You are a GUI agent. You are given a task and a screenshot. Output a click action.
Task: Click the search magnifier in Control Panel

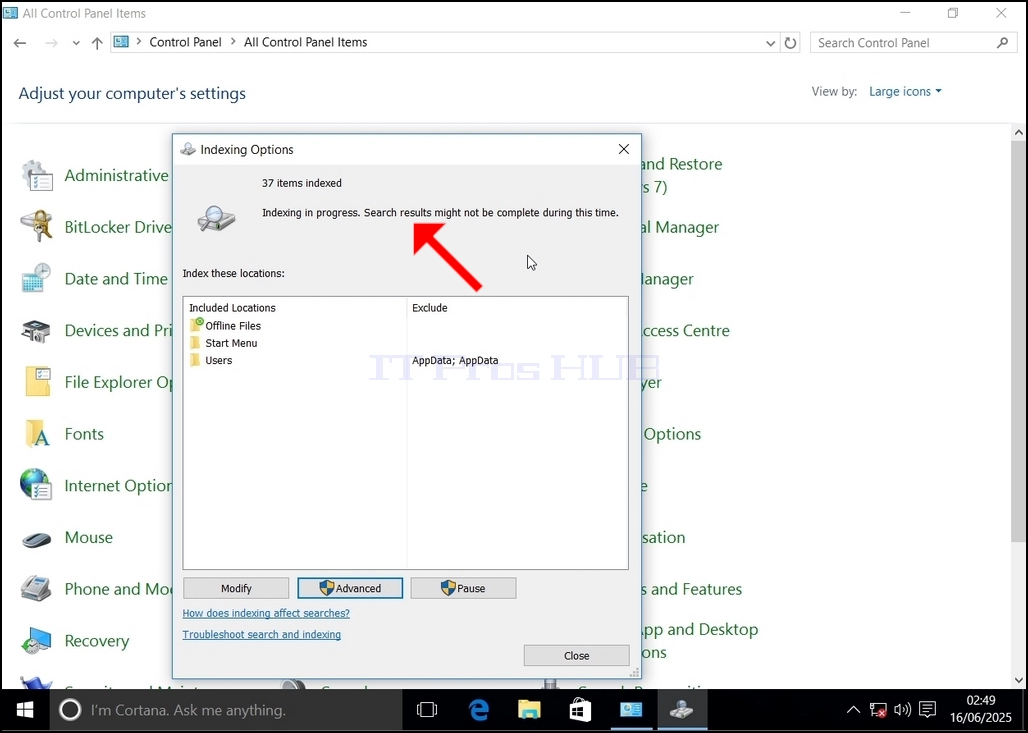click(1002, 43)
